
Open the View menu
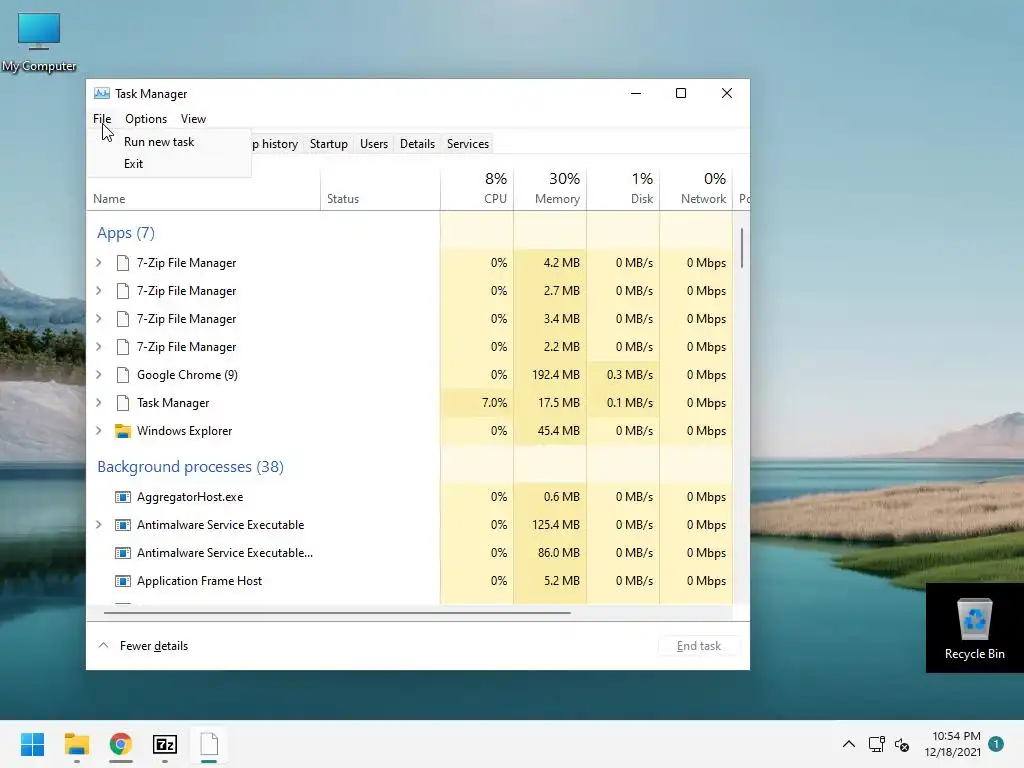click(x=193, y=119)
